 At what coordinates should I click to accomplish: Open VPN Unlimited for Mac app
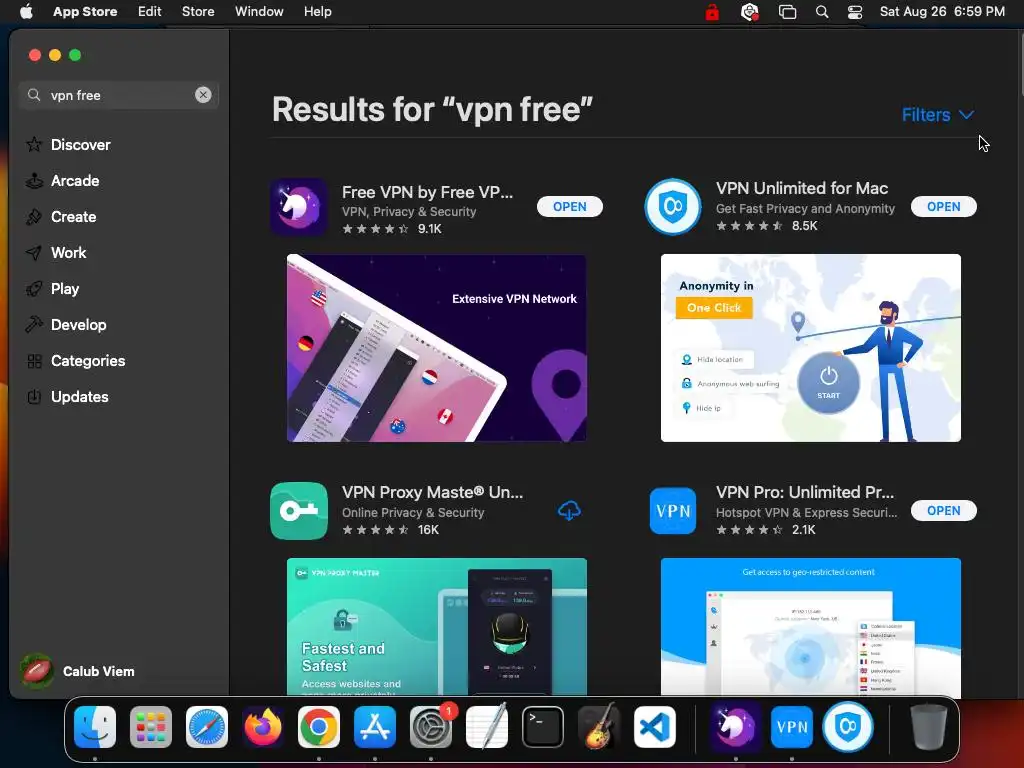click(x=944, y=206)
